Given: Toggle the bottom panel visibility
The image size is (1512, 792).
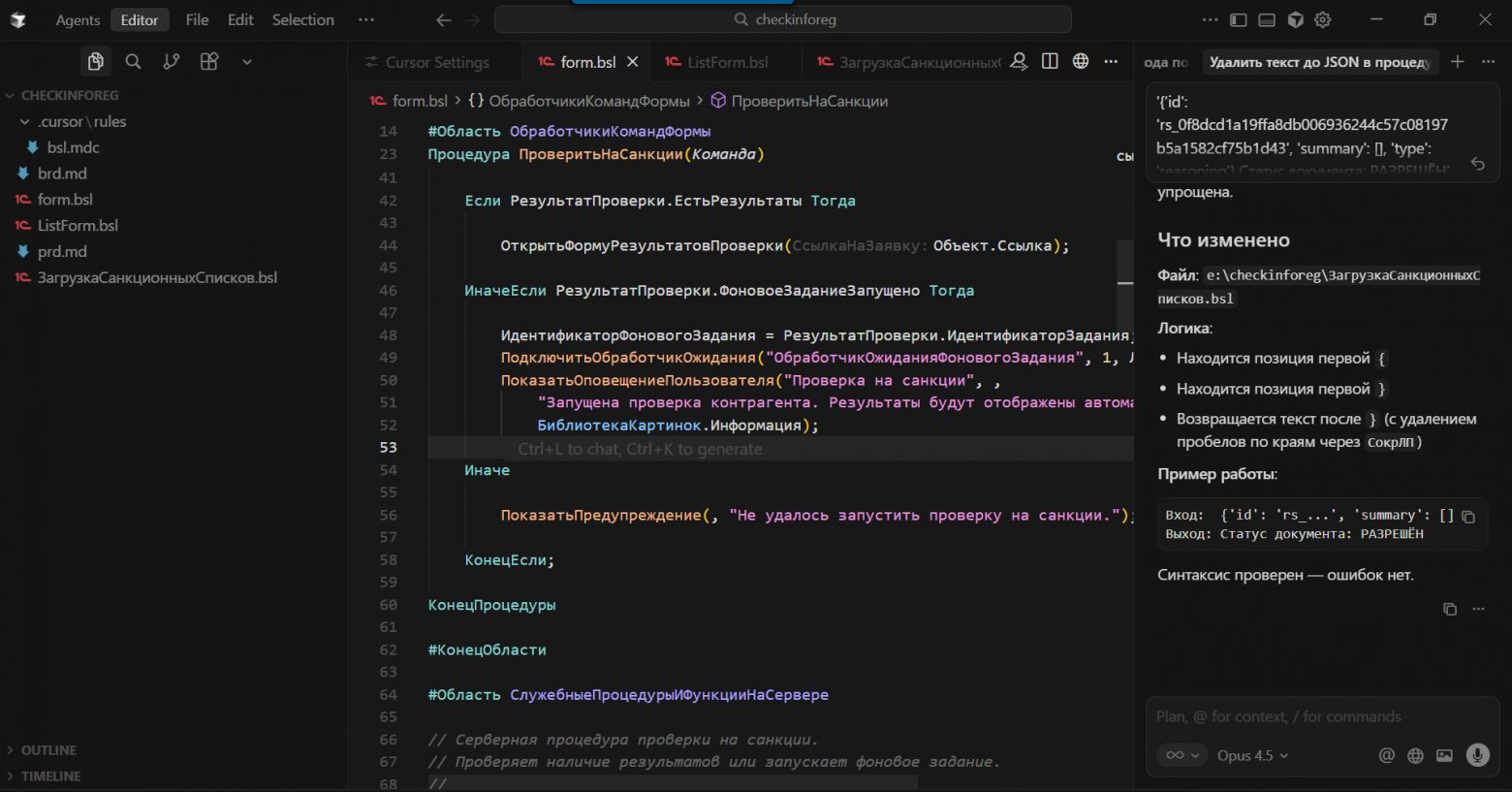Looking at the screenshot, I should [x=1266, y=19].
